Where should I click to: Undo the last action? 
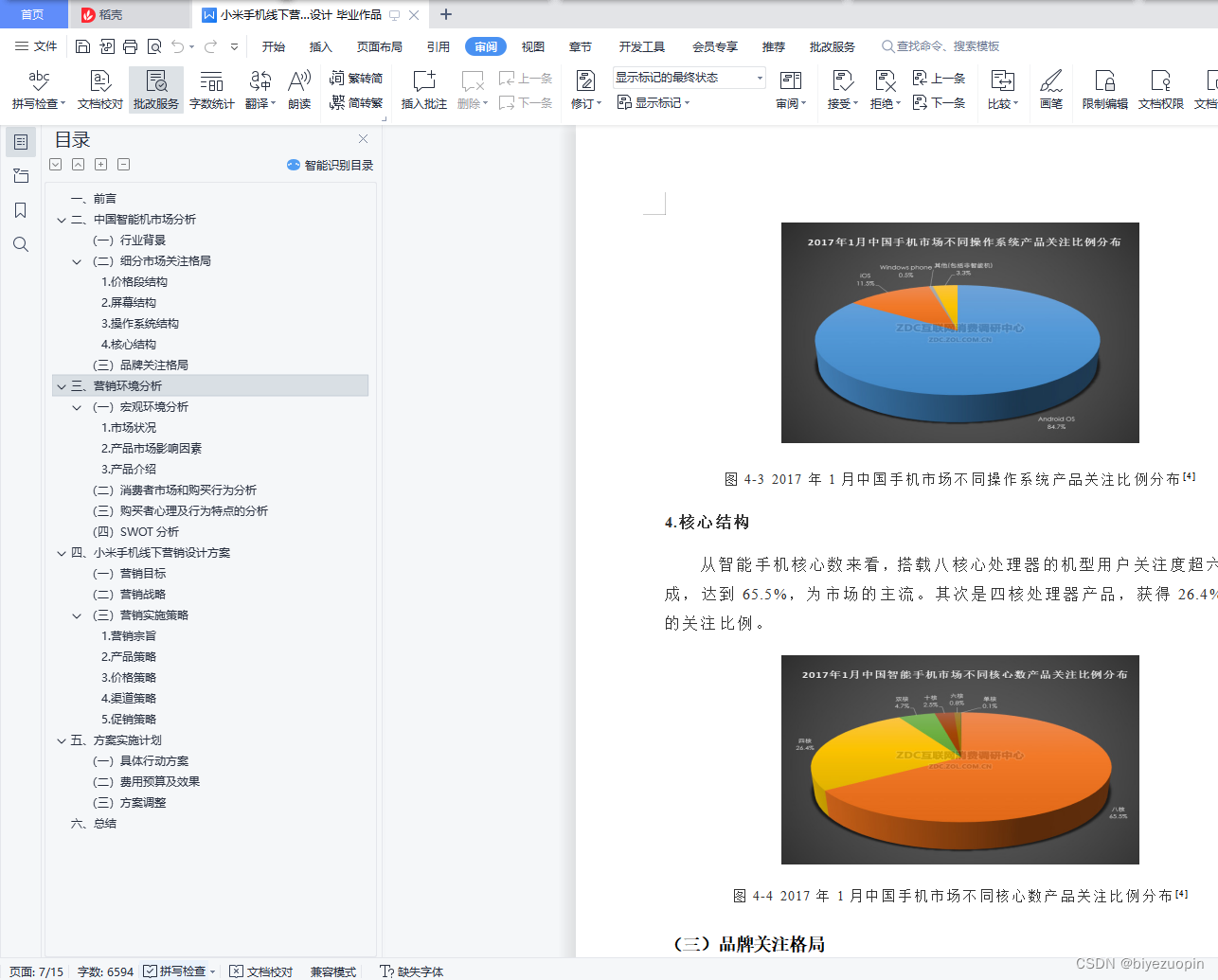178,46
